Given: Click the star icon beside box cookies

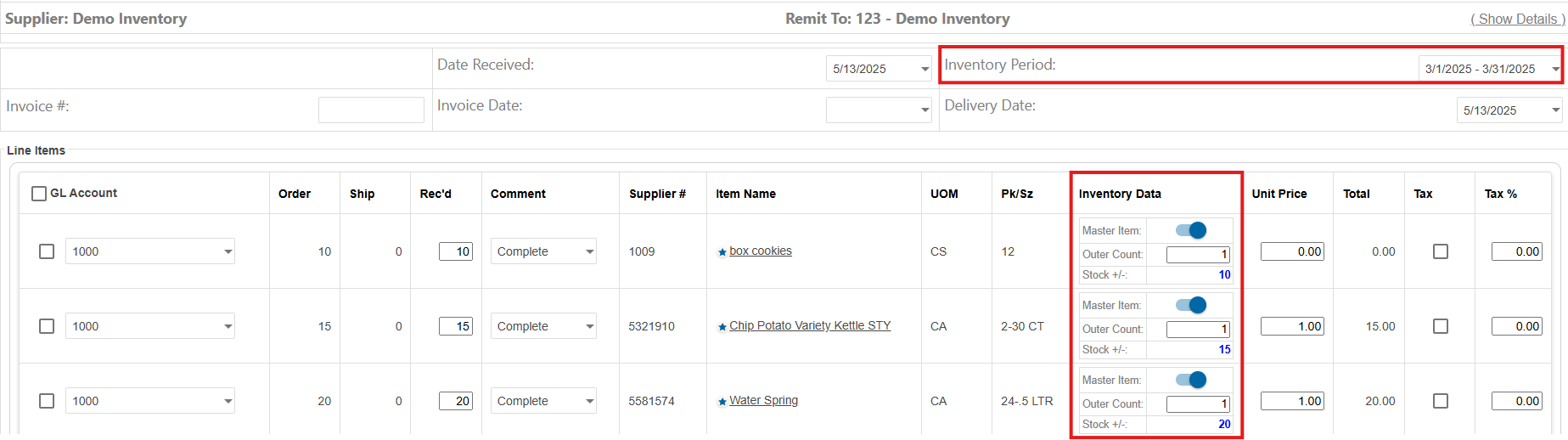Looking at the screenshot, I should coord(722,252).
